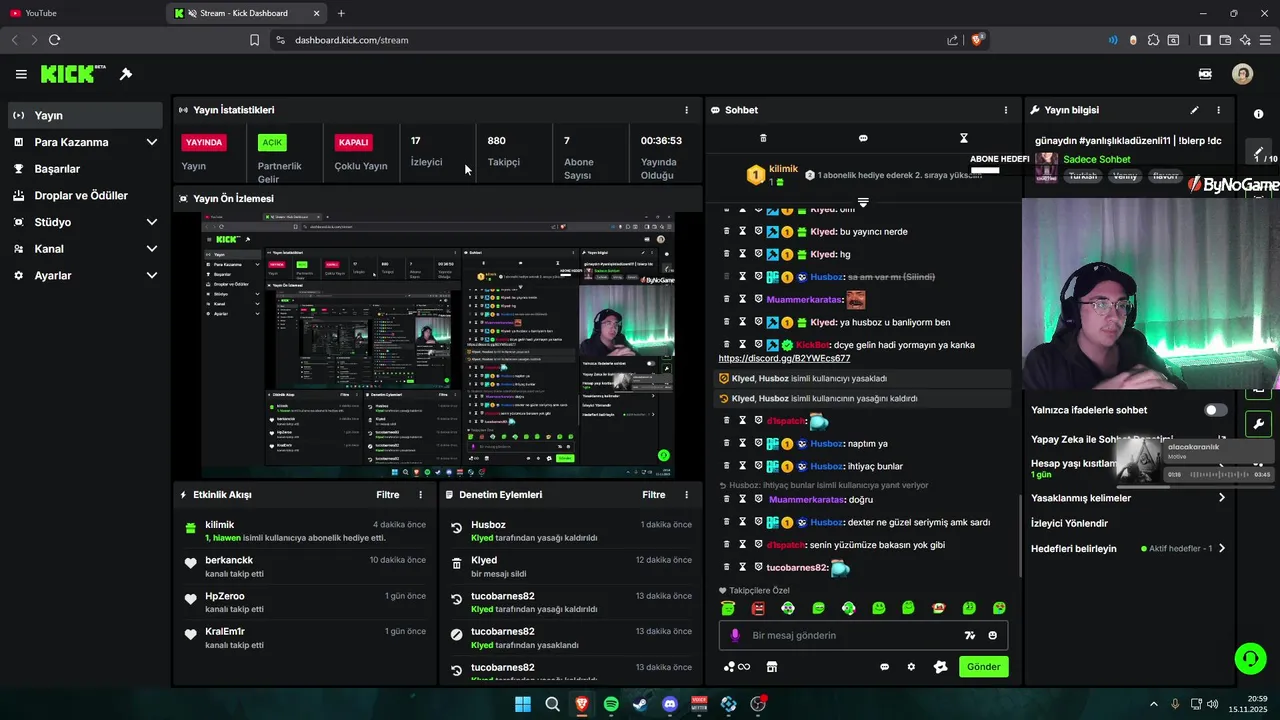Edit stream info with pencil icon
Viewport: 1280px width, 720px height.
[x=1194, y=110]
